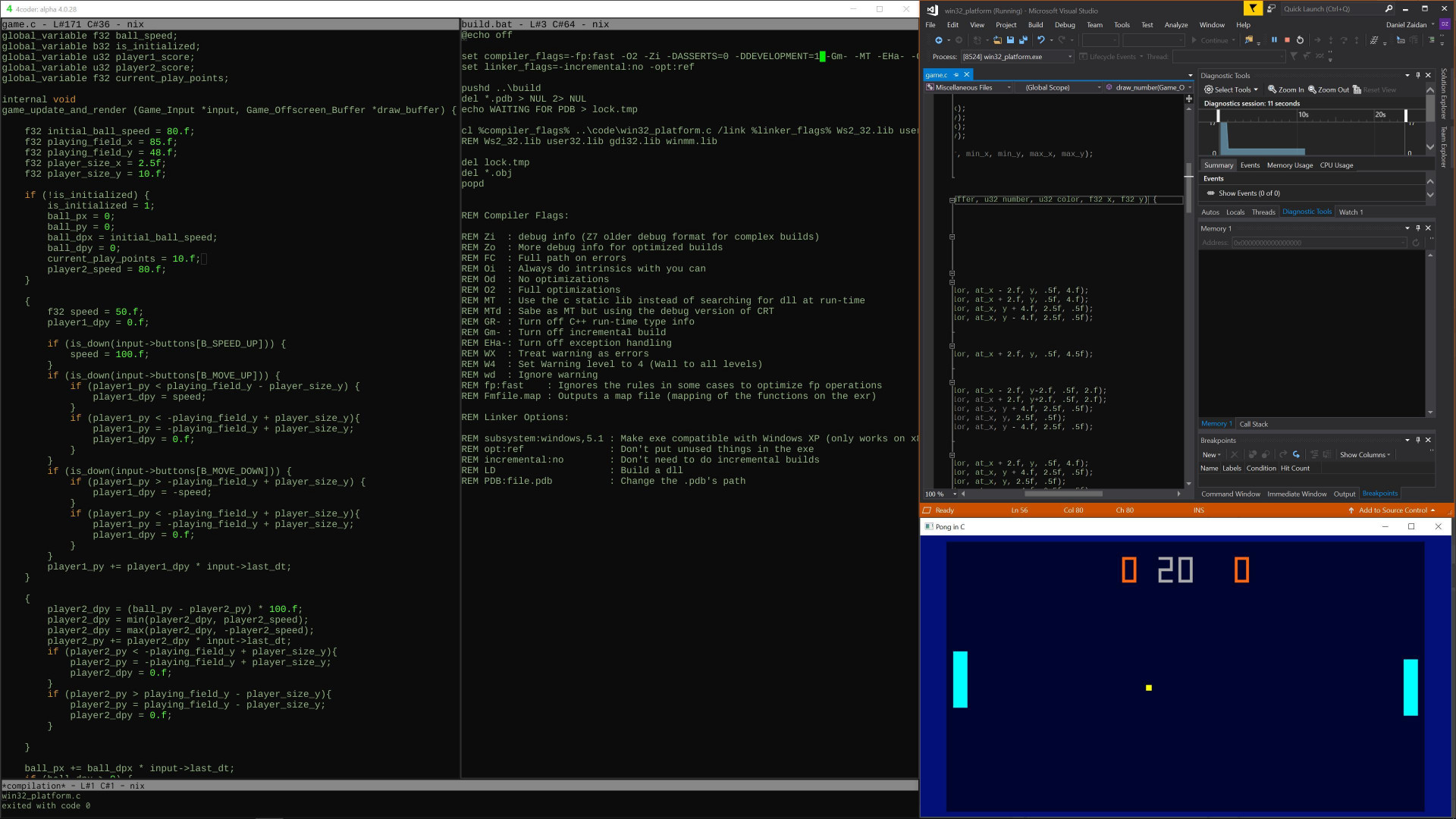Open the New breakpoint dropdown
This screenshot has height=819, width=1456.
(x=1211, y=455)
